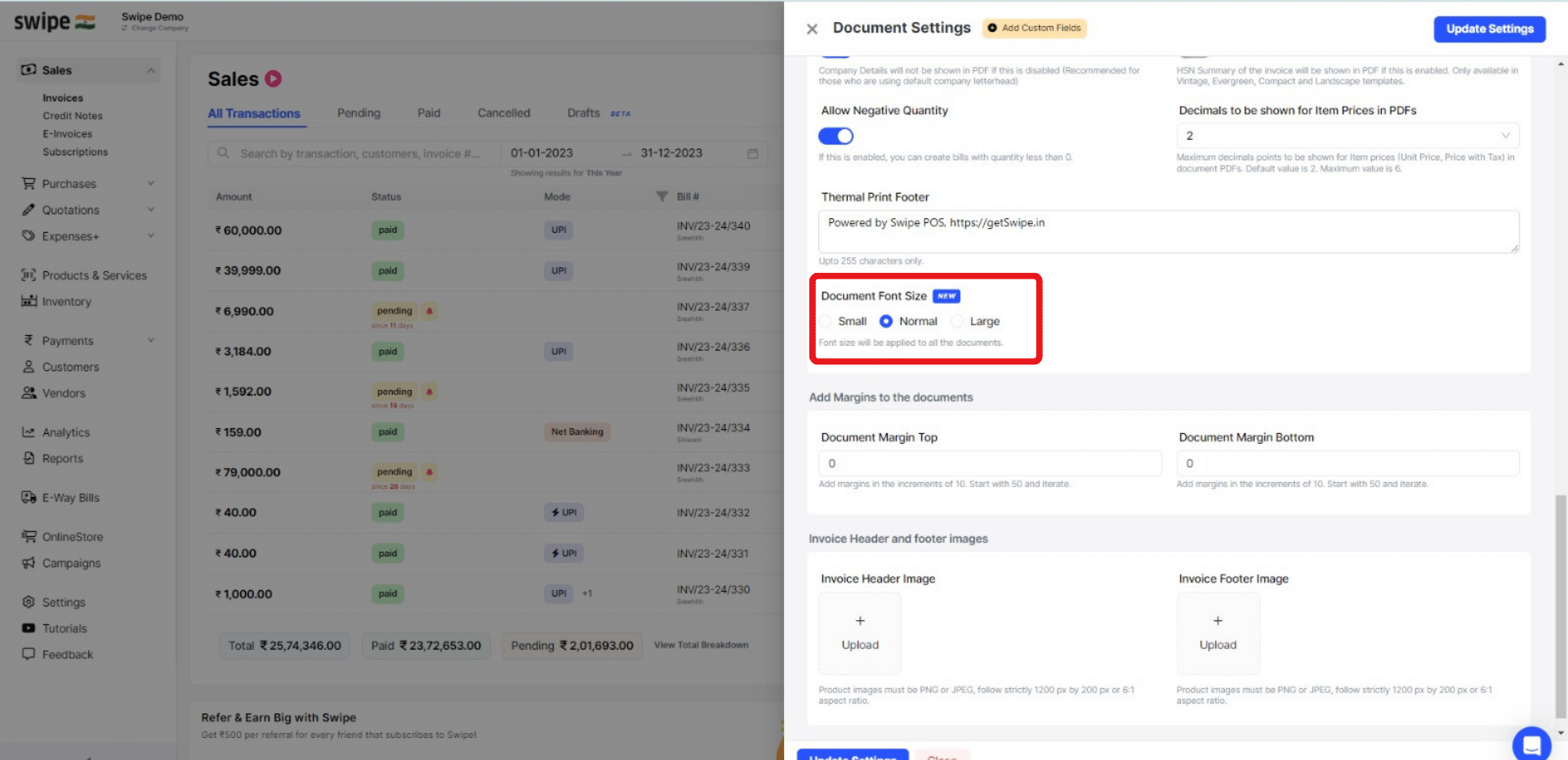This screenshot has width=1568, height=760.
Task: Select the Small font size option
Action: (826, 321)
